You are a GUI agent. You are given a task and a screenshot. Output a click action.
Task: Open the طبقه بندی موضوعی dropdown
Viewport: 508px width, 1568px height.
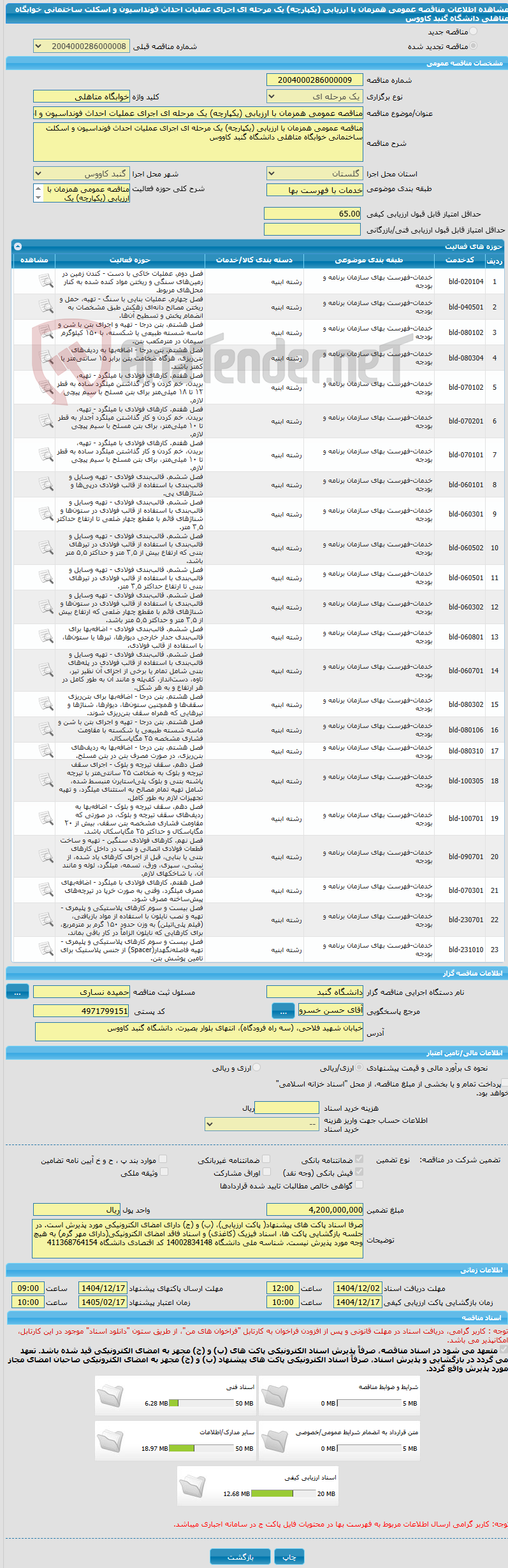tap(315, 190)
